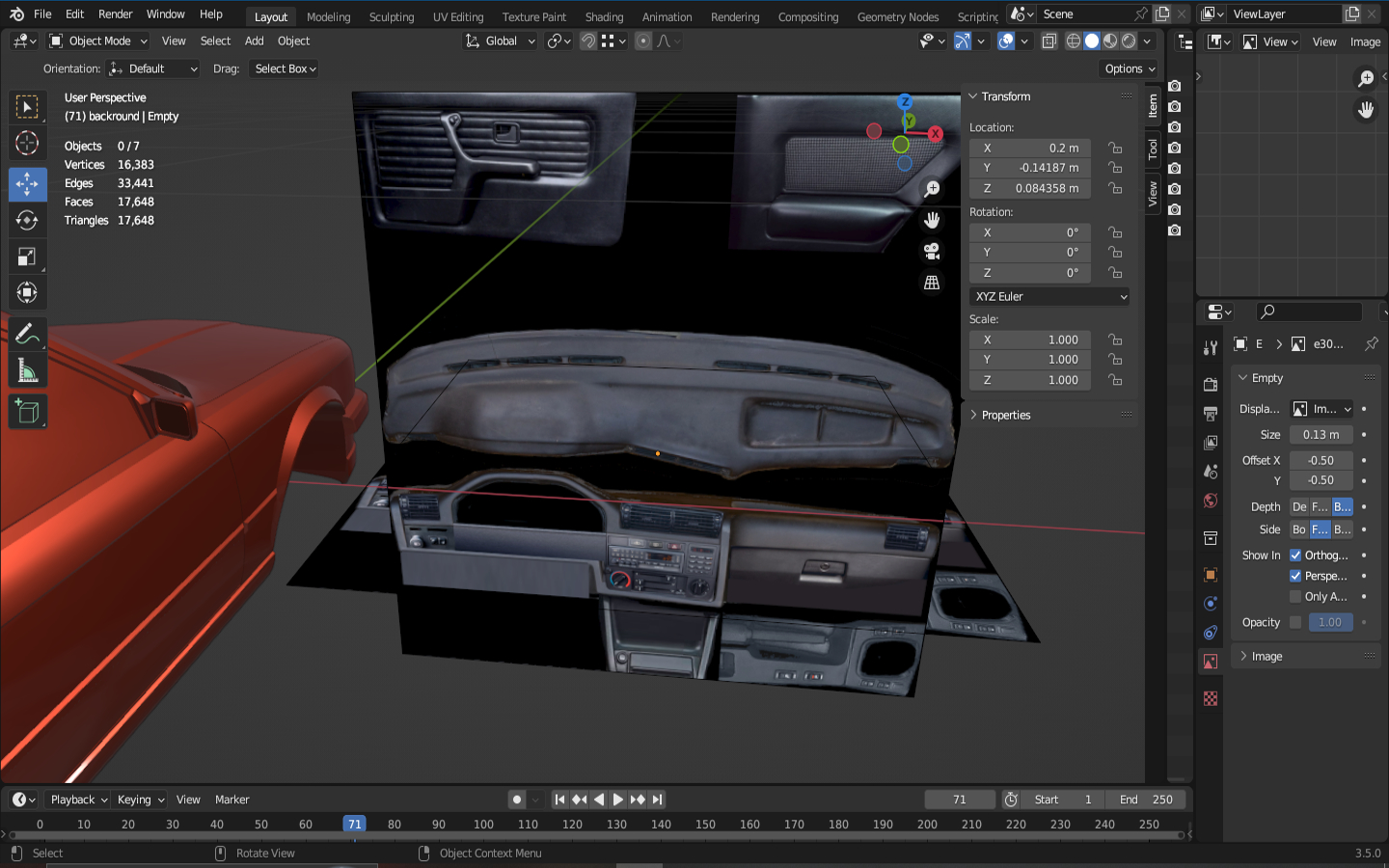Click the Location X value field
The width and height of the screenshot is (1389, 868).
tap(1030, 149)
